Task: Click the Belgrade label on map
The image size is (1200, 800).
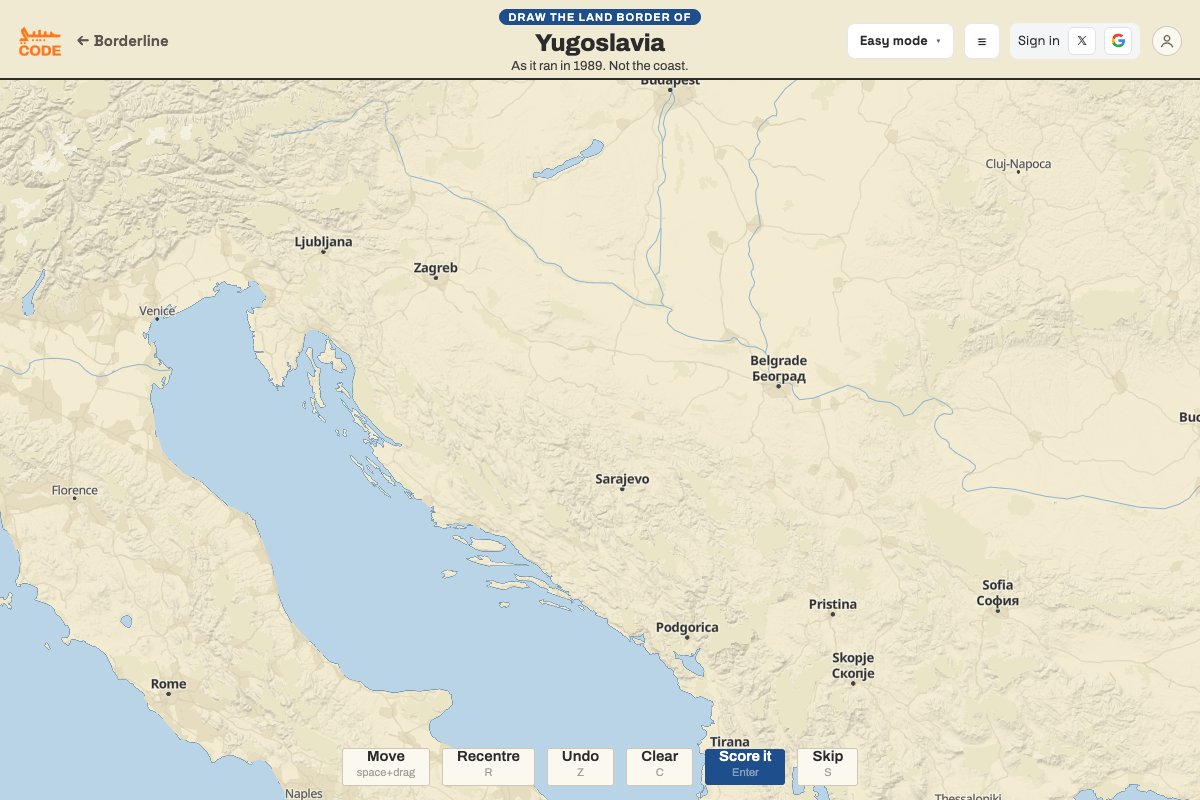Action: pyautogui.click(x=779, y=368)
